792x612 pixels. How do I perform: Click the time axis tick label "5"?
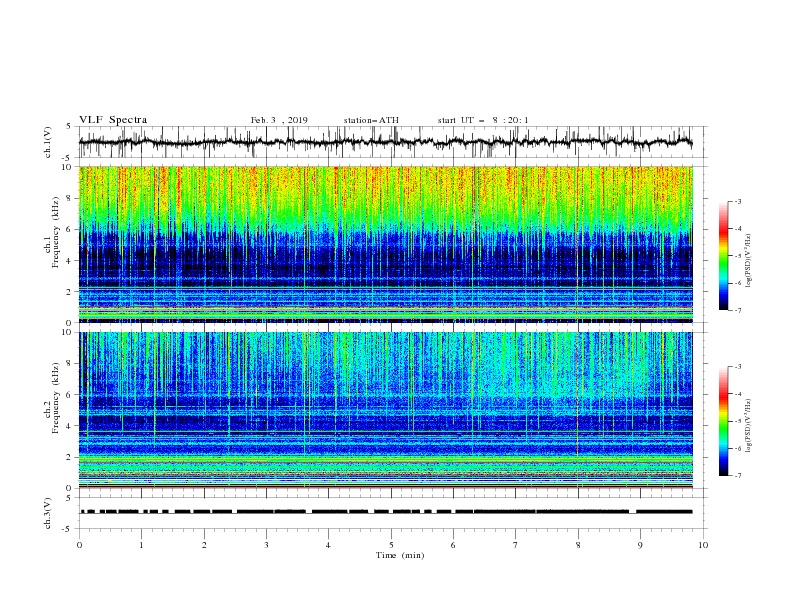391,545
